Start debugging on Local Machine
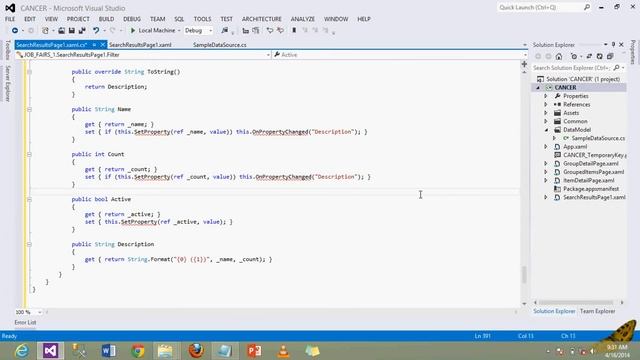 [x=152, y=31]
